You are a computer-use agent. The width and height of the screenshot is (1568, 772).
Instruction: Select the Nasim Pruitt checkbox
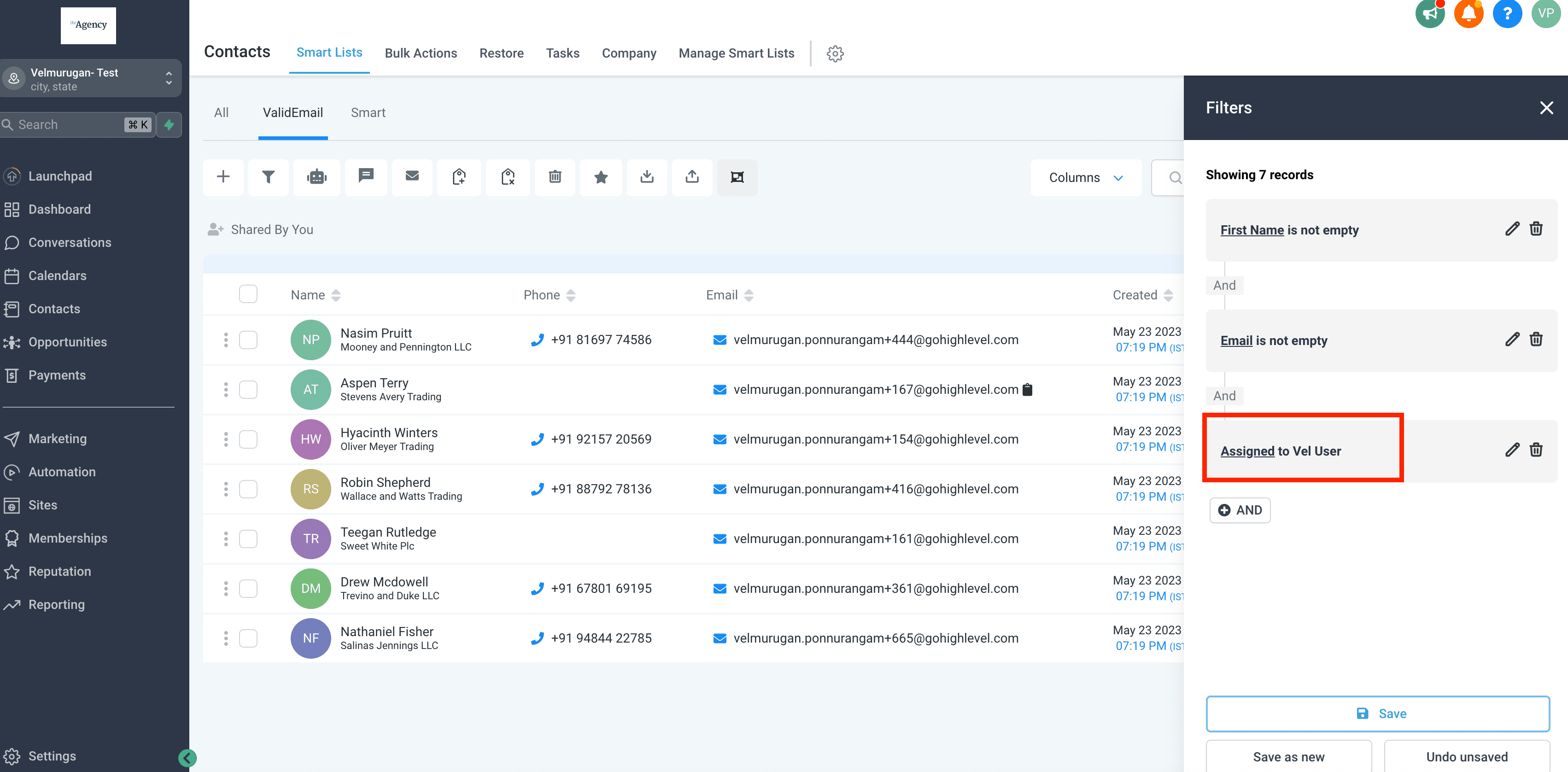248,340
